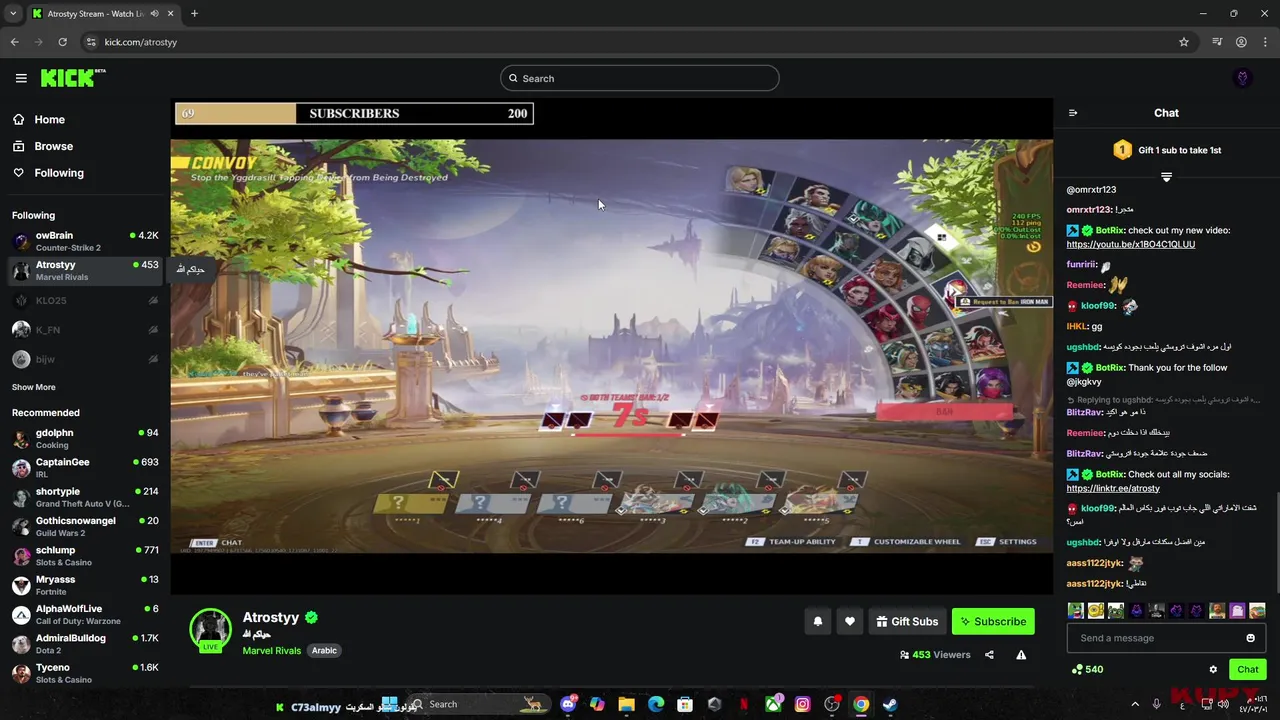This screenshot has height=720, width=1280.
Task: Go back in the browser
Action: 14,42
